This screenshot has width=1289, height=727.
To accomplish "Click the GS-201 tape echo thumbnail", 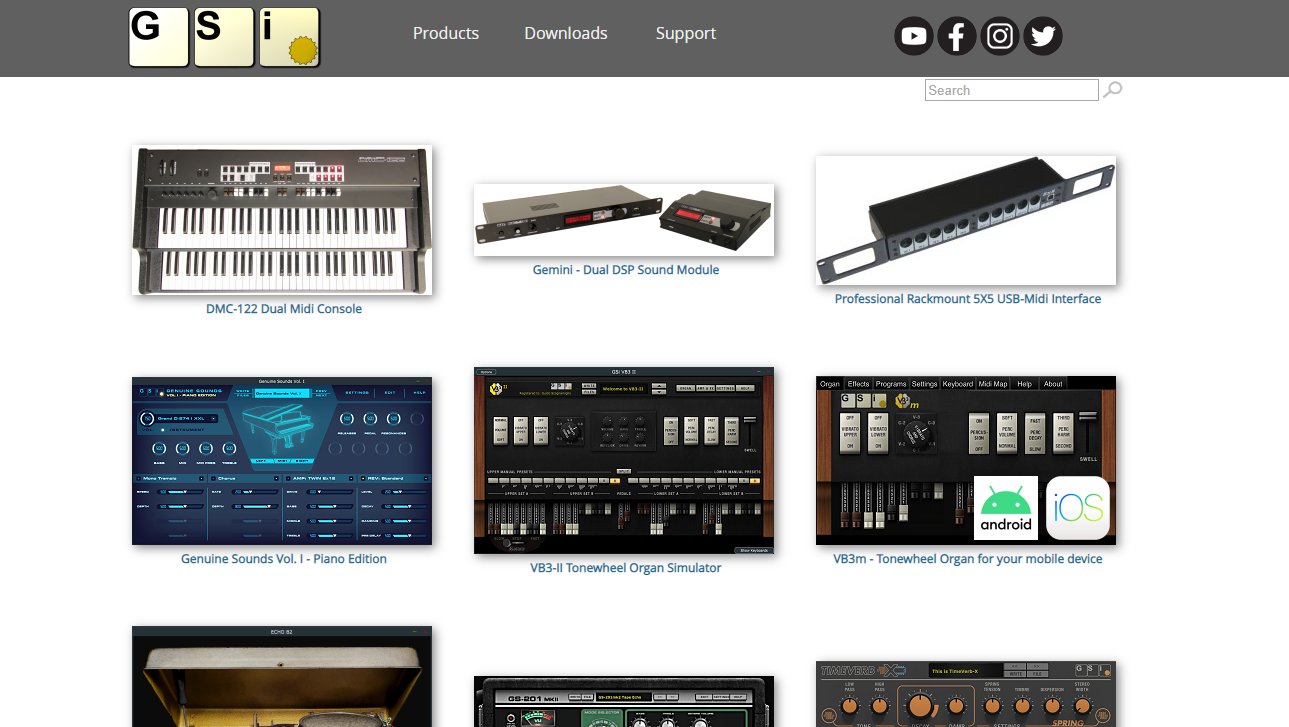I will point(624,702).
